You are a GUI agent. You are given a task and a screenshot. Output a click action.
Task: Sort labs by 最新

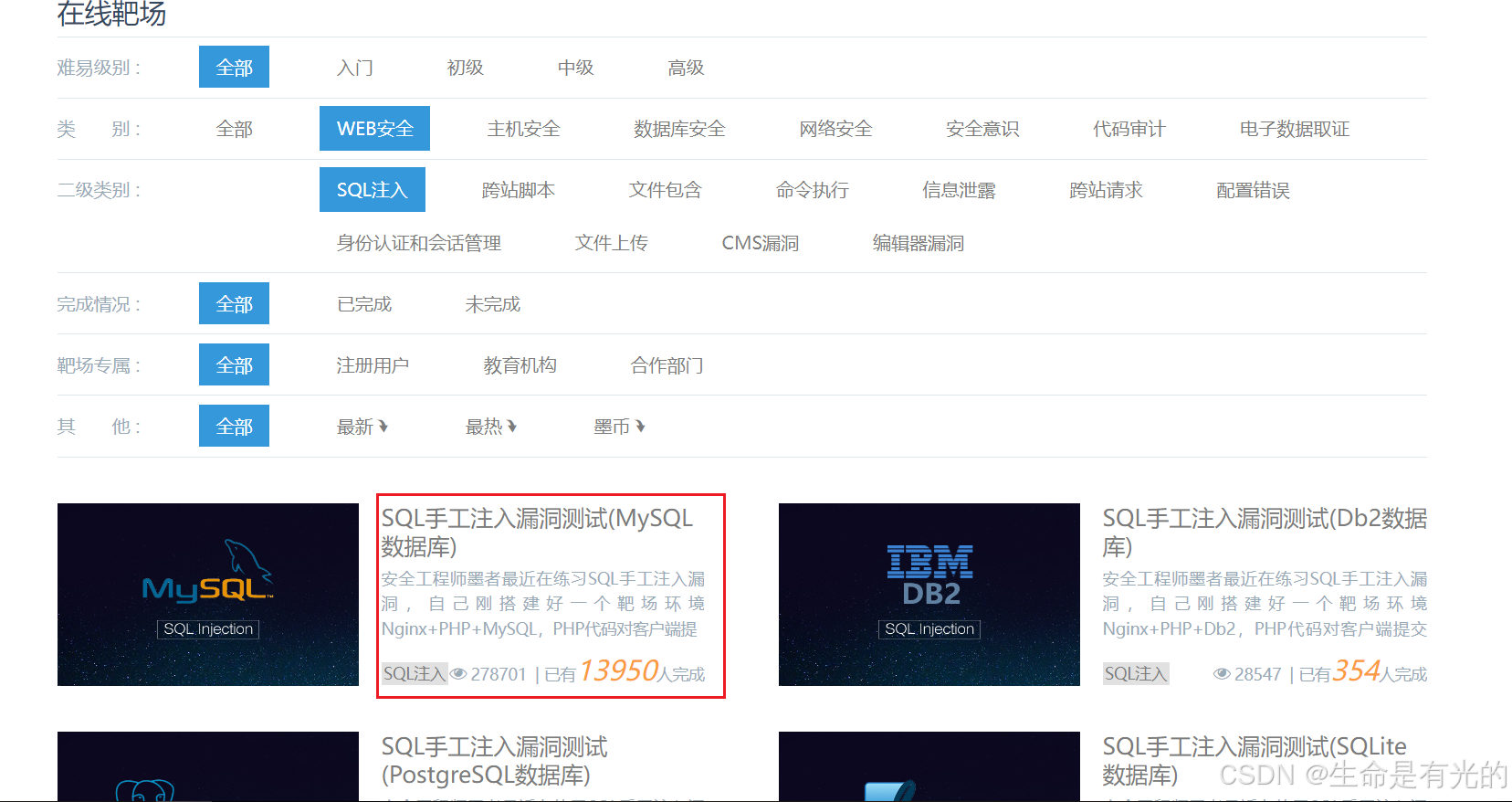pyautogui.click(x=362, y=427)
